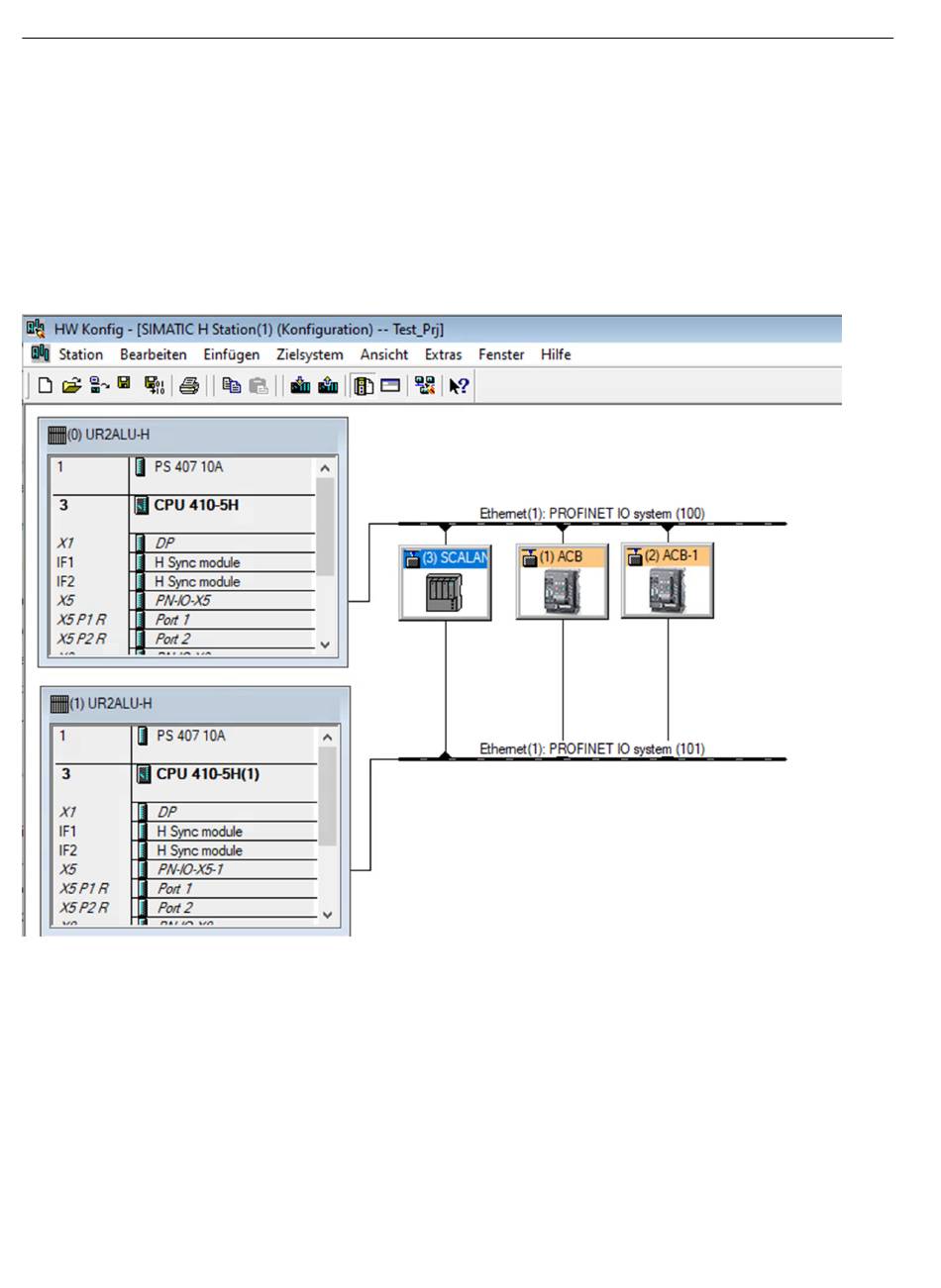Click slot number 3 in rack (0)
The width and height of the screenshot is (941, 1288).
[x=64, y=506]
